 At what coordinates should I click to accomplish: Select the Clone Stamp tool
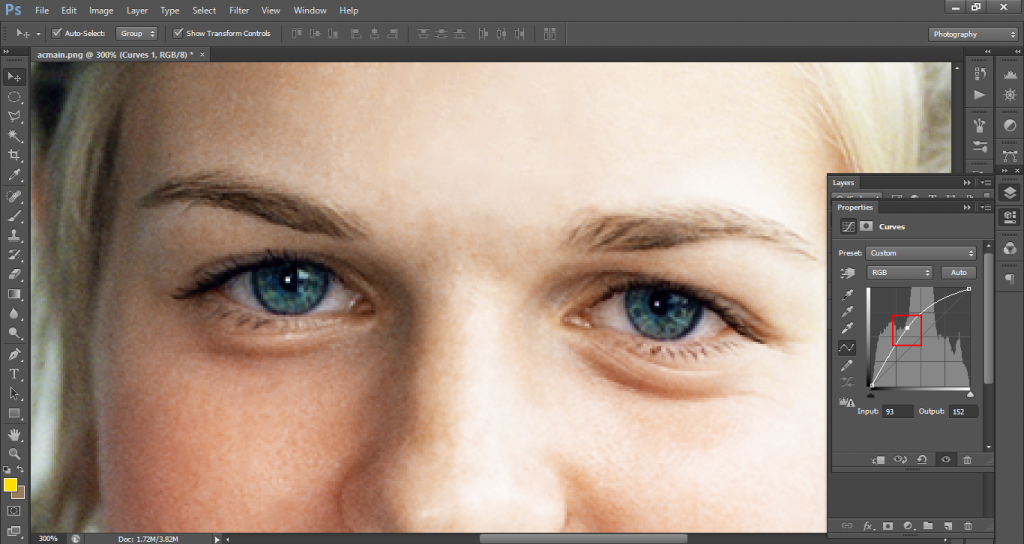(x=14, y=236)
